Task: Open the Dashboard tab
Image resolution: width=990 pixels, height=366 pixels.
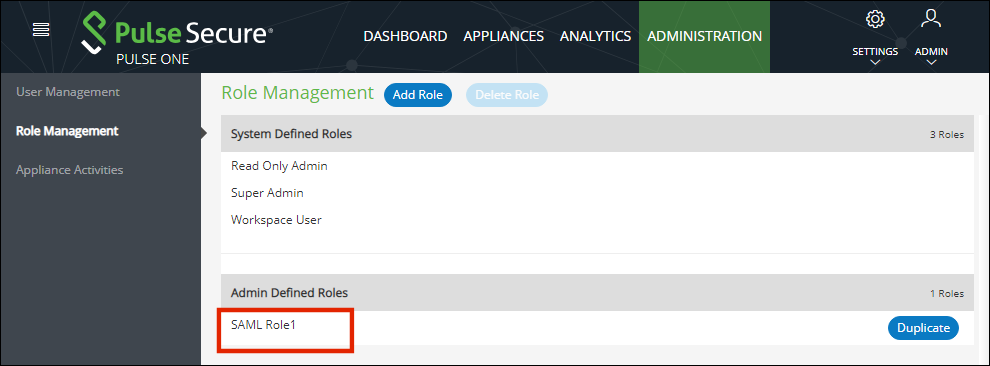Action: click(x=405, y=36)
